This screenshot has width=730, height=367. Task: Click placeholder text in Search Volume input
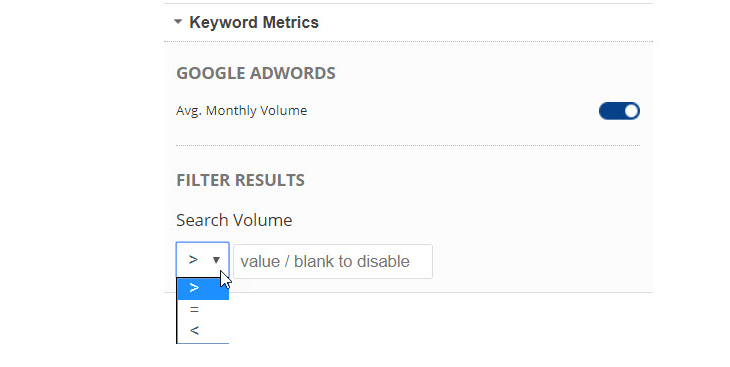[x=325, y=261]
